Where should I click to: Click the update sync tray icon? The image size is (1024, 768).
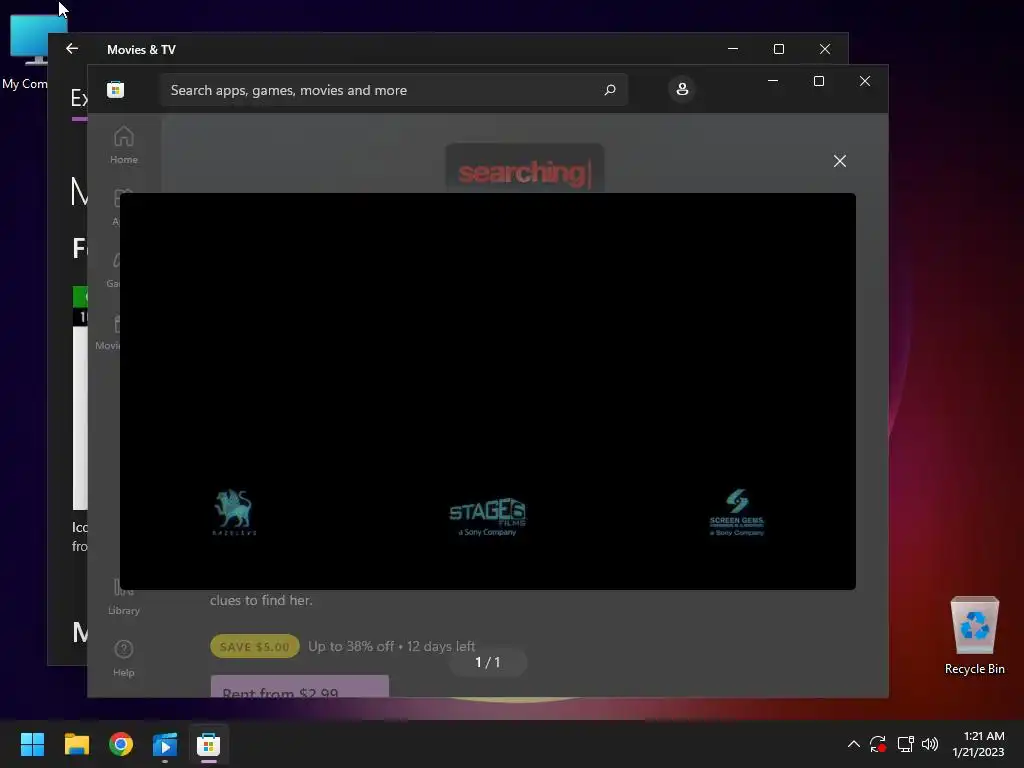click(x=878, y=744)
